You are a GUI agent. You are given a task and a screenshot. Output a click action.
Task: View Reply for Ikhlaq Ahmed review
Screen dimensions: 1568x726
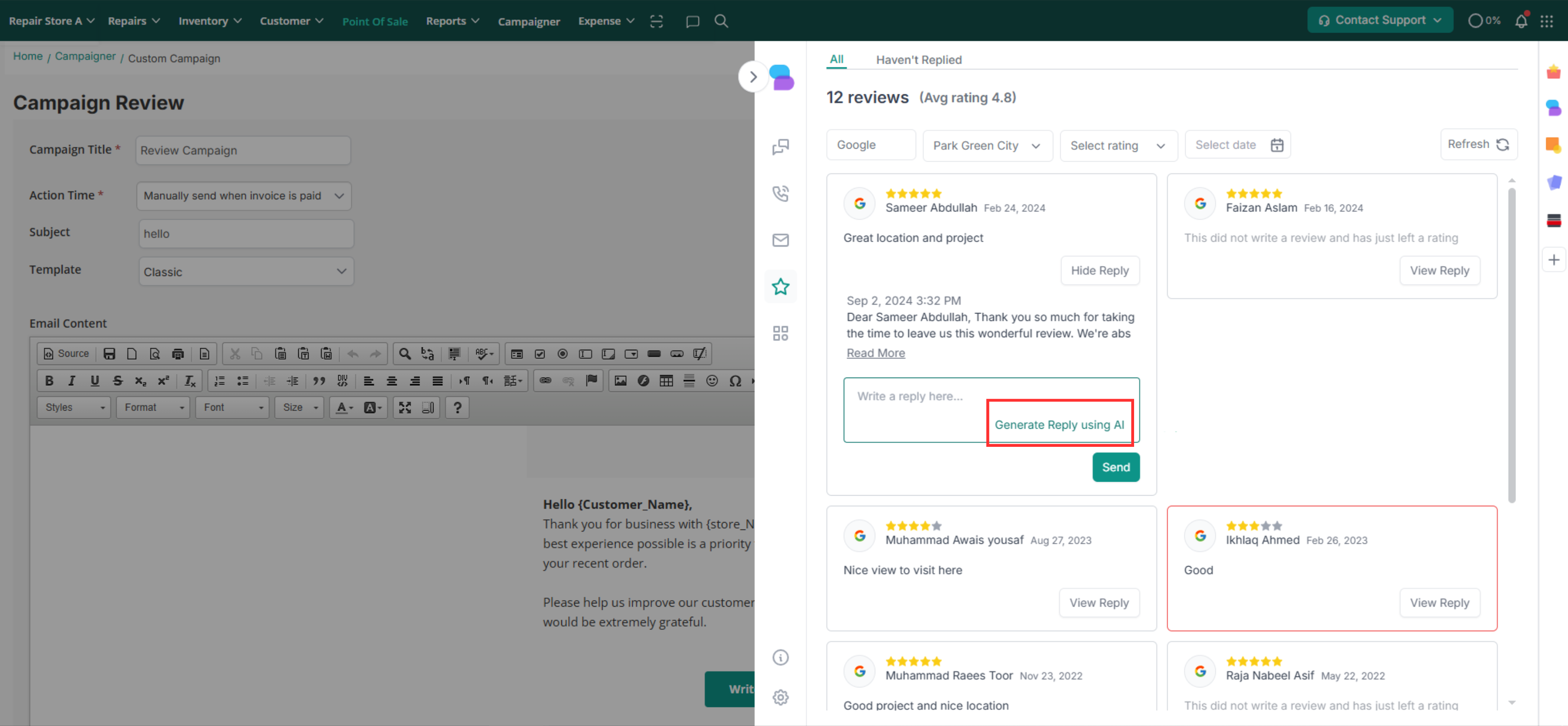point(1440,603)
